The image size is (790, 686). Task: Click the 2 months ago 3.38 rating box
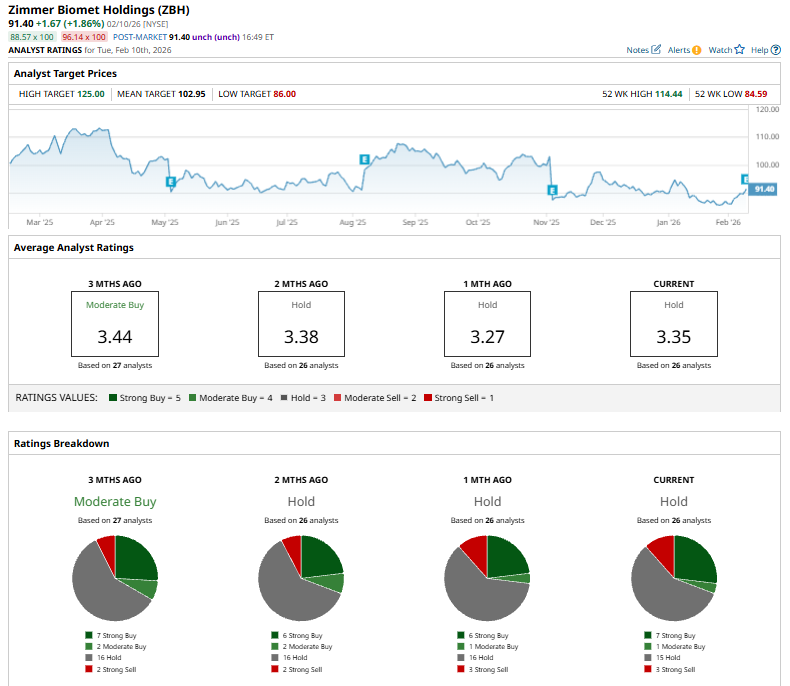301,324
